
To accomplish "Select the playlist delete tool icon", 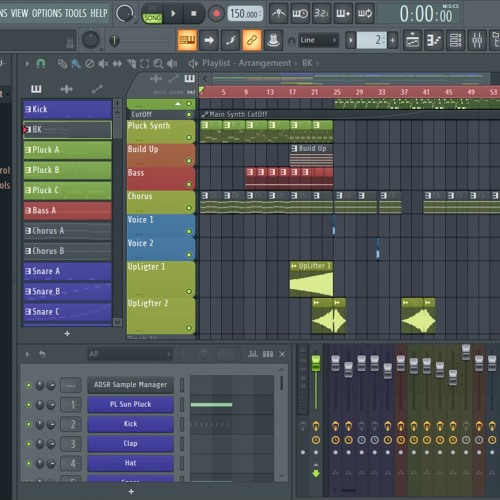I will pos(89,63).
